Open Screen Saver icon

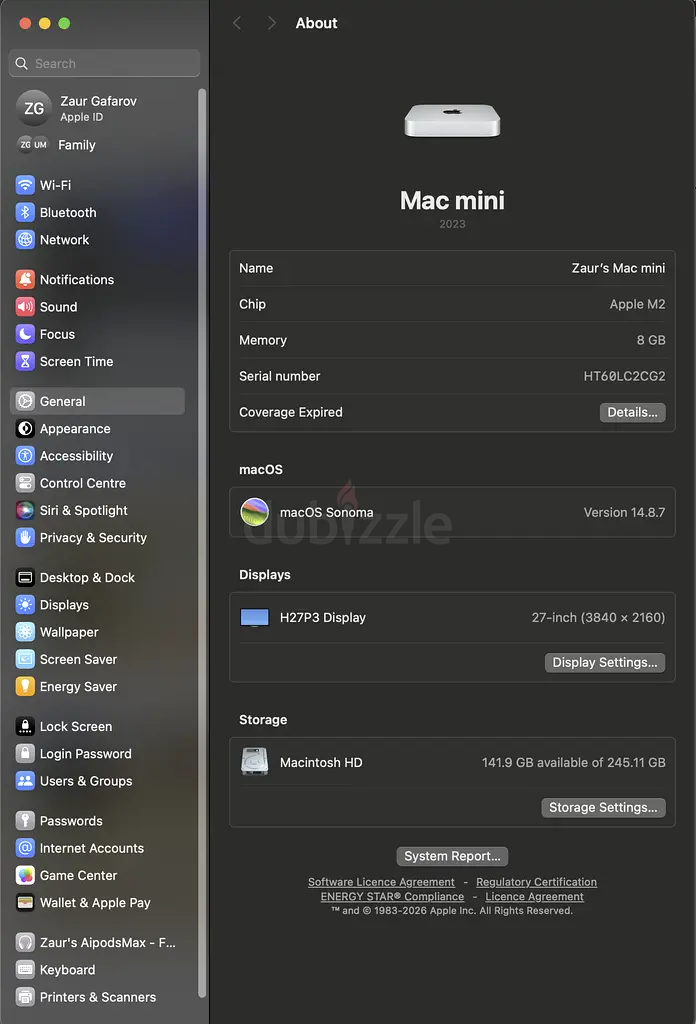tap(25, 660)
